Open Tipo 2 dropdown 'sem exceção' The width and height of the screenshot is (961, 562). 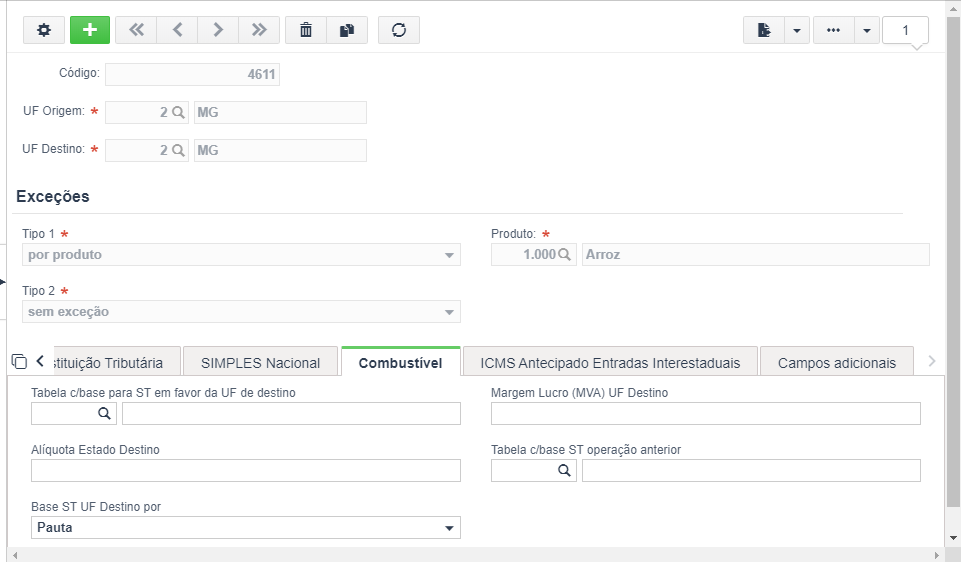point(241,312)
